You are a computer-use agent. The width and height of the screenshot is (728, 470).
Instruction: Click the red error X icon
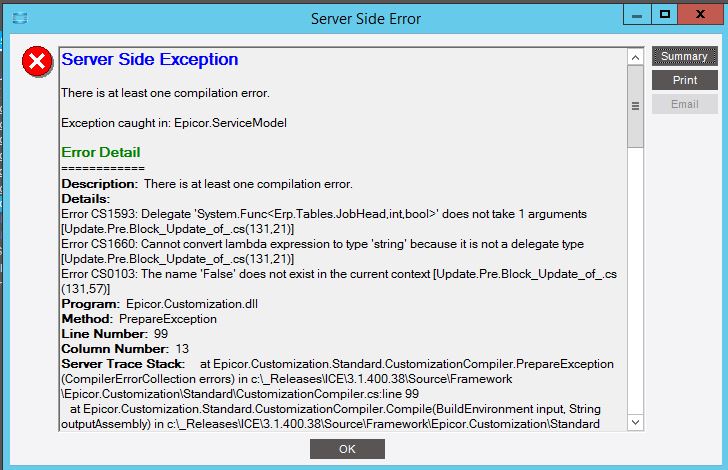pos(38,63)
